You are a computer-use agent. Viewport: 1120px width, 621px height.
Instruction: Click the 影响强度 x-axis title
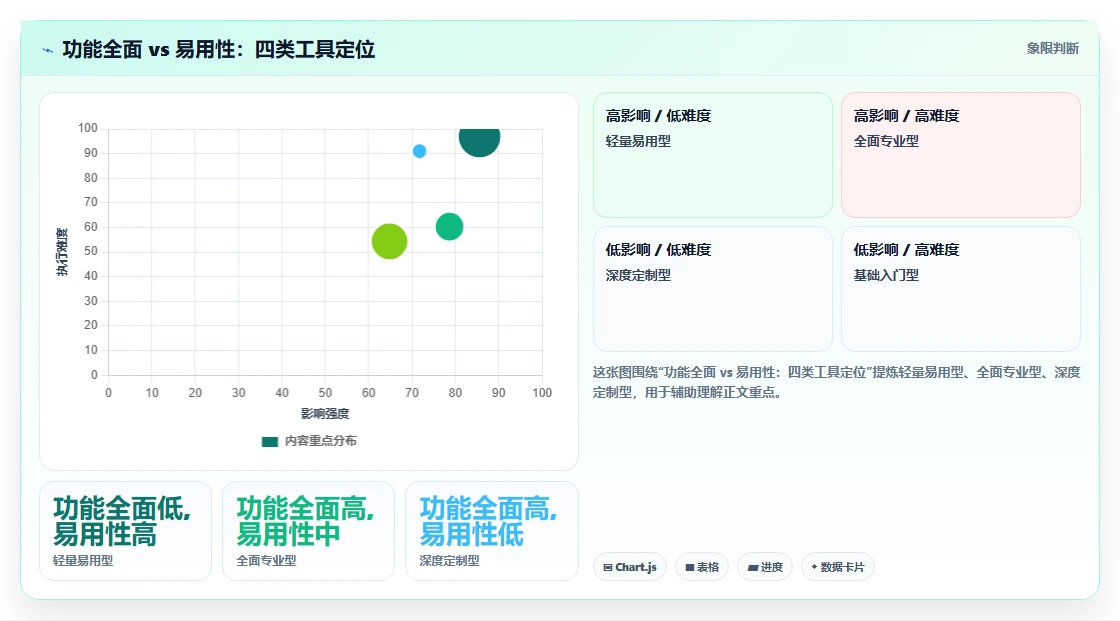coord(325,414)
